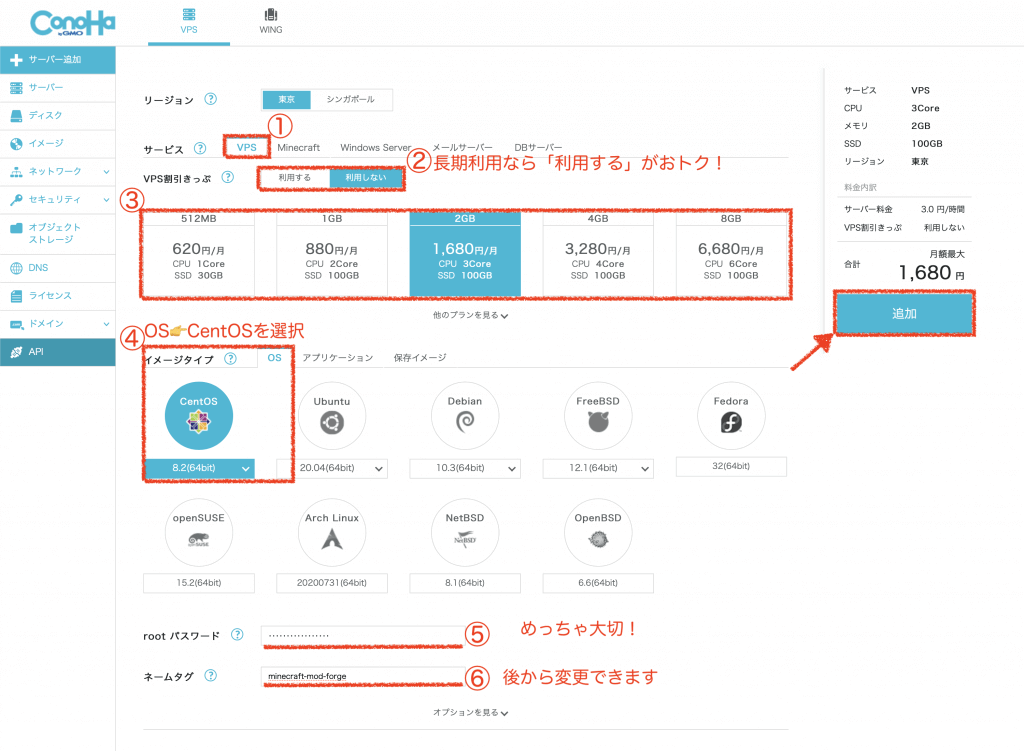The height and width of the screenshot is (751, 1024).
Task: Choose 利用しない for VPS割引きっぷ
Action: point(366,178)
